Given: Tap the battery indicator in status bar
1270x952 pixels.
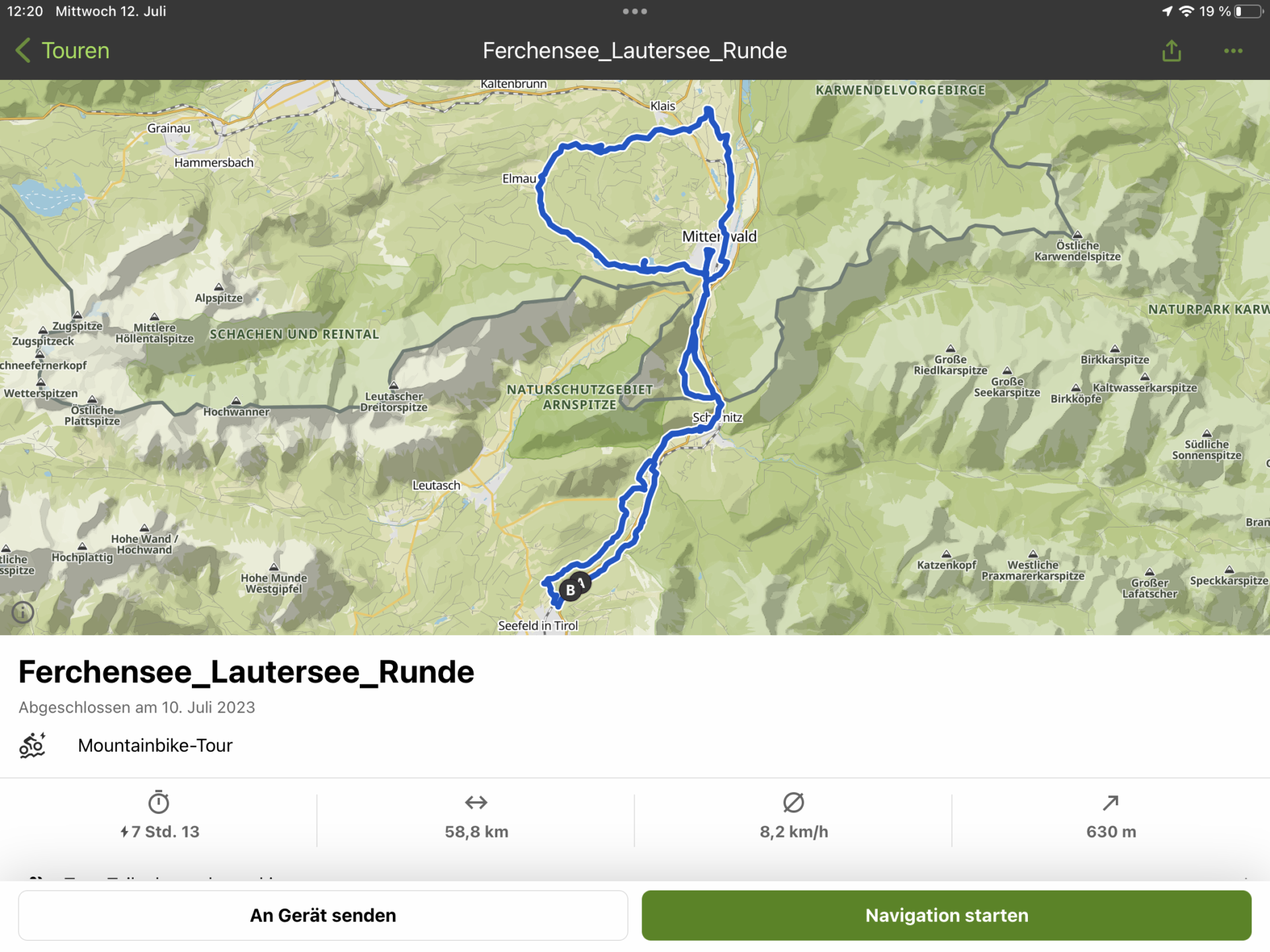Looking at the screenshot, I should [1249, 11].
